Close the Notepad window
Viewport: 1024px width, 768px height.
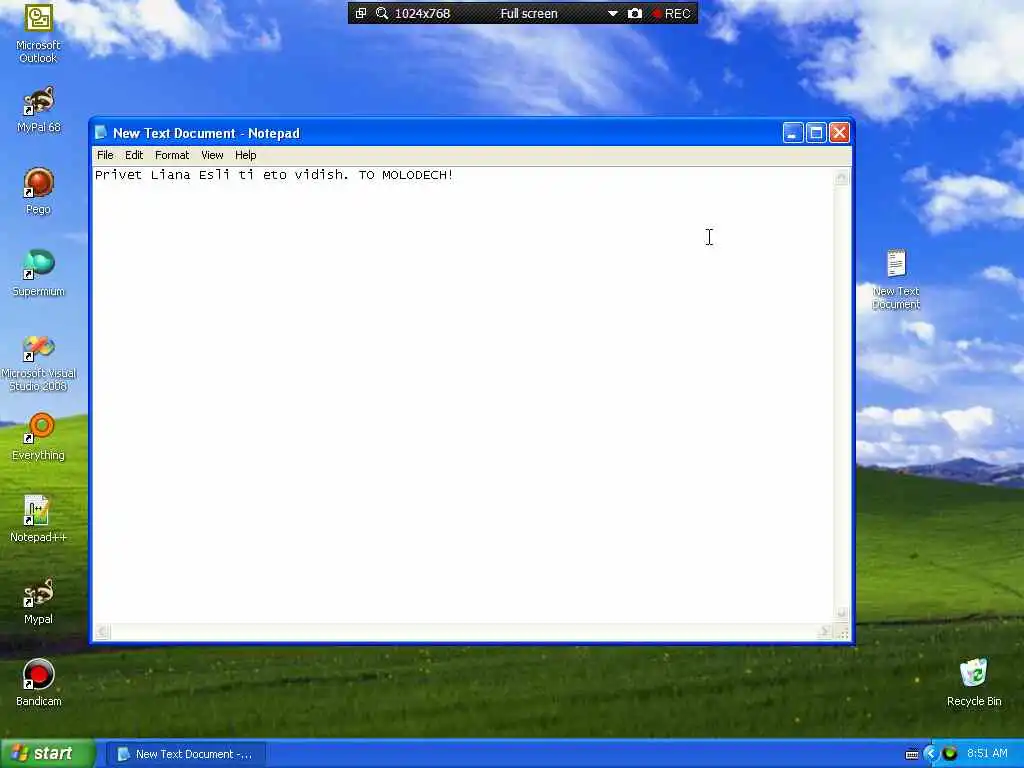tap(839, 133)
